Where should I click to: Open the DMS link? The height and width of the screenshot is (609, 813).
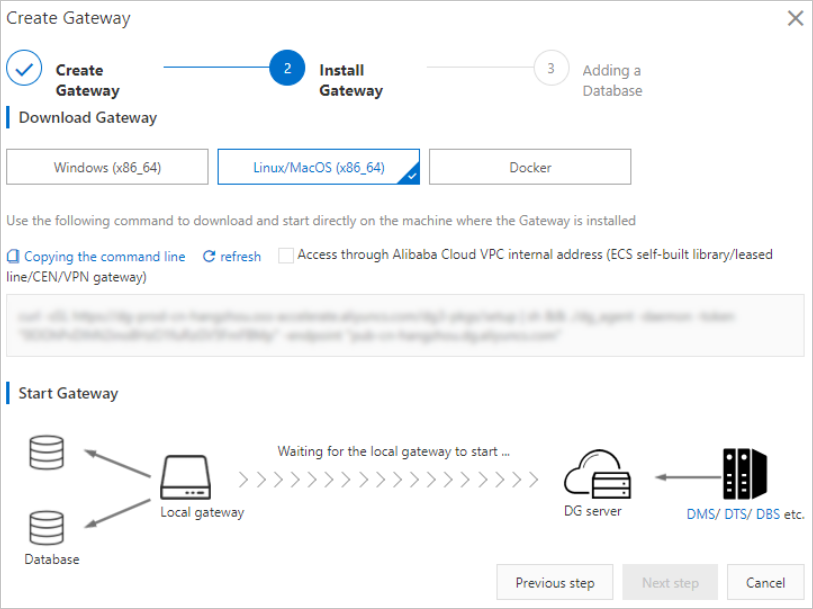(700, 514)
